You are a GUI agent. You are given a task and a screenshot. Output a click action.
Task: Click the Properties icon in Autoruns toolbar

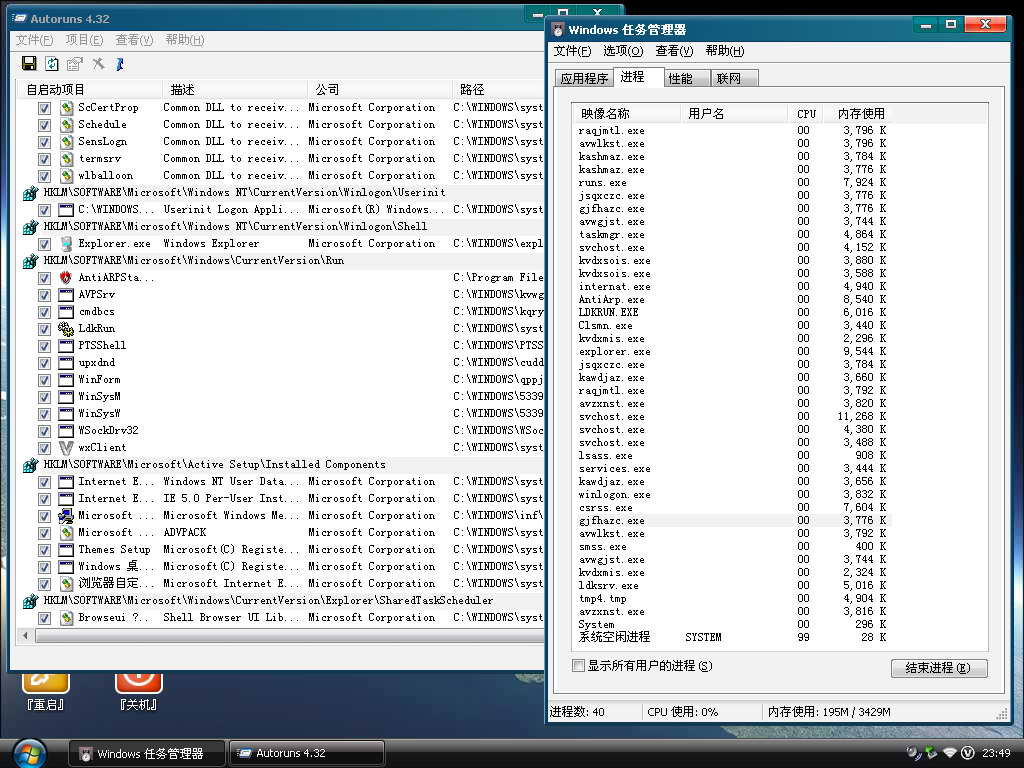click(74, 63)
